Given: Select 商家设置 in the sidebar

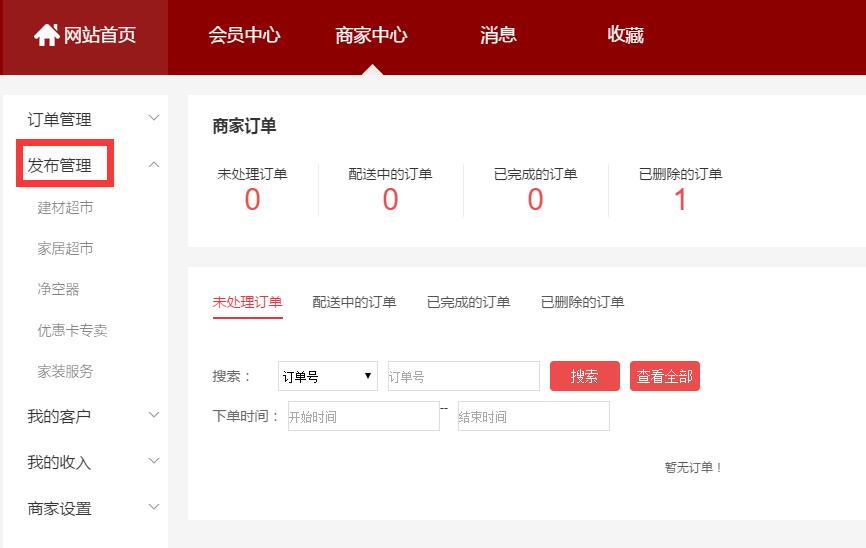Looking at the screenshot, I should pos(60,508).
